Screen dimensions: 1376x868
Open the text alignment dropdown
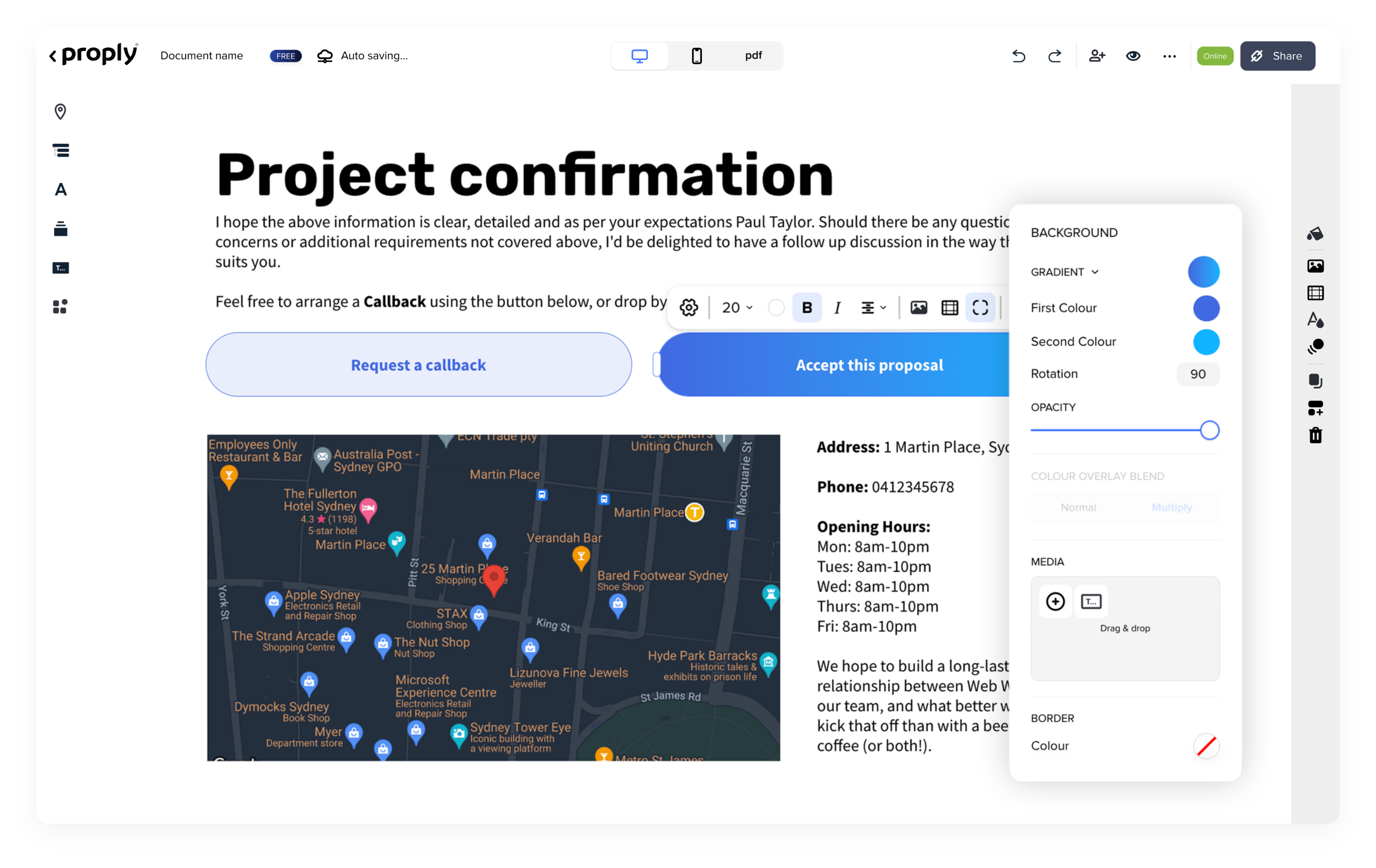pyautogui.click(x=873, y=308)
